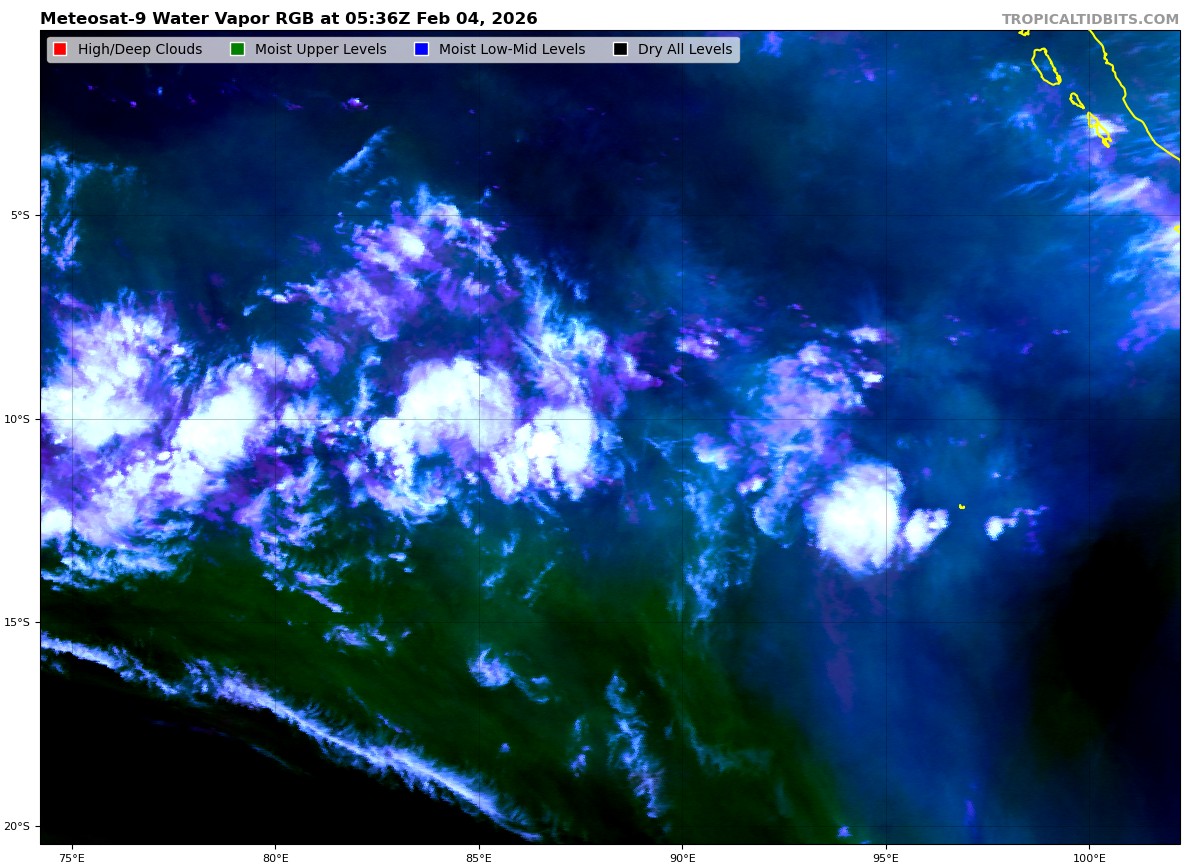Click the blue Moist Low-Mid Levels swatch
The height and width of the screenshot is (867, 1200).
point(421,50)
